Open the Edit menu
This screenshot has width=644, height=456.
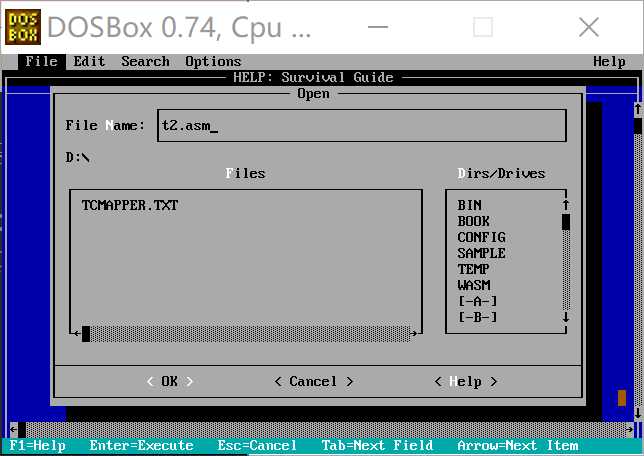tap(89, 62)
